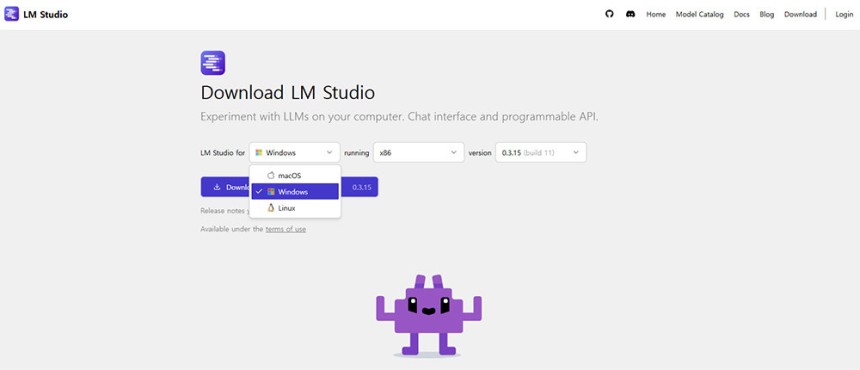Open the GitHub icon link

pyautogui.click(x=609, y=14)
